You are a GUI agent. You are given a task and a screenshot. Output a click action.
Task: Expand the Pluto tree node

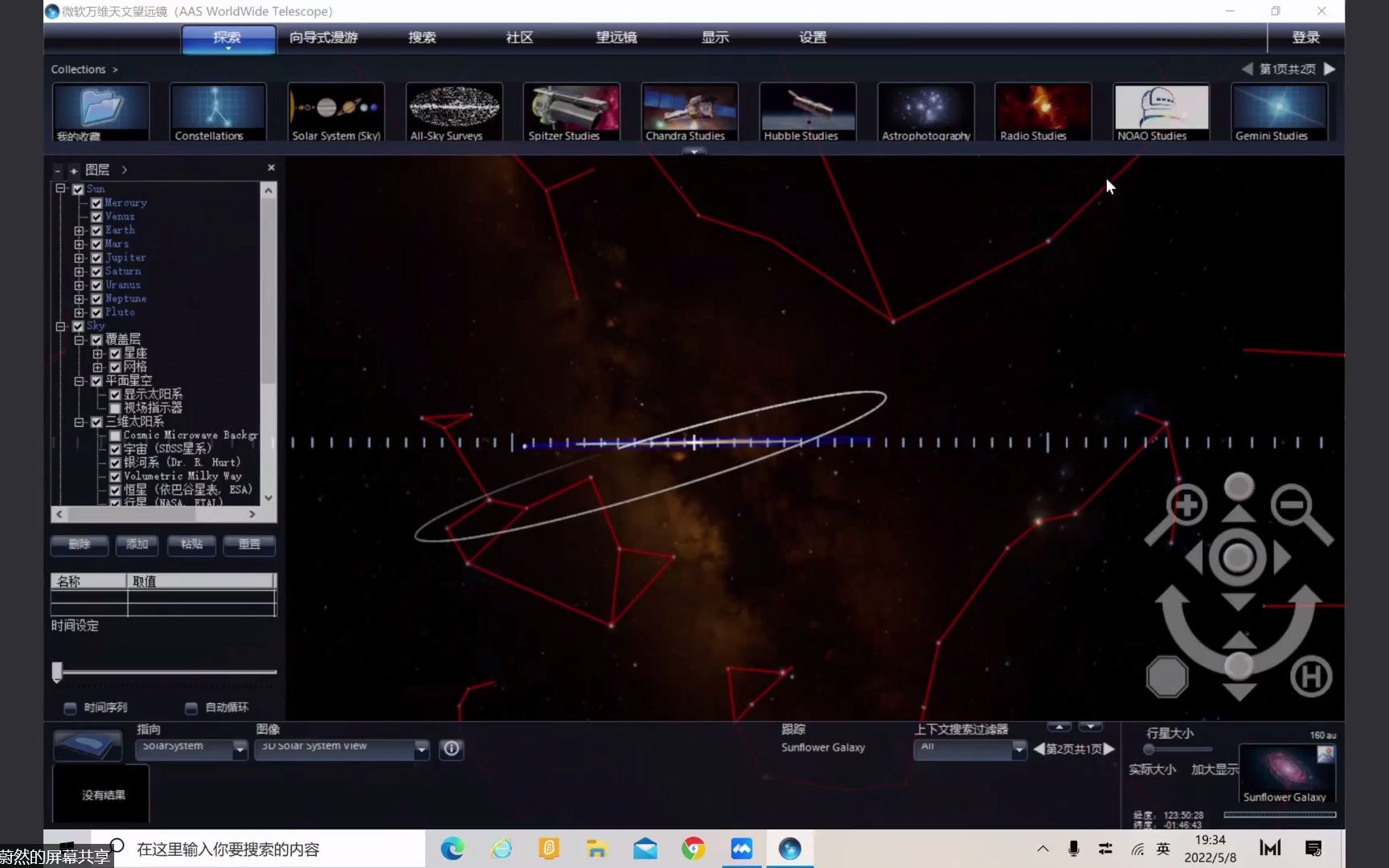[79, 313]
